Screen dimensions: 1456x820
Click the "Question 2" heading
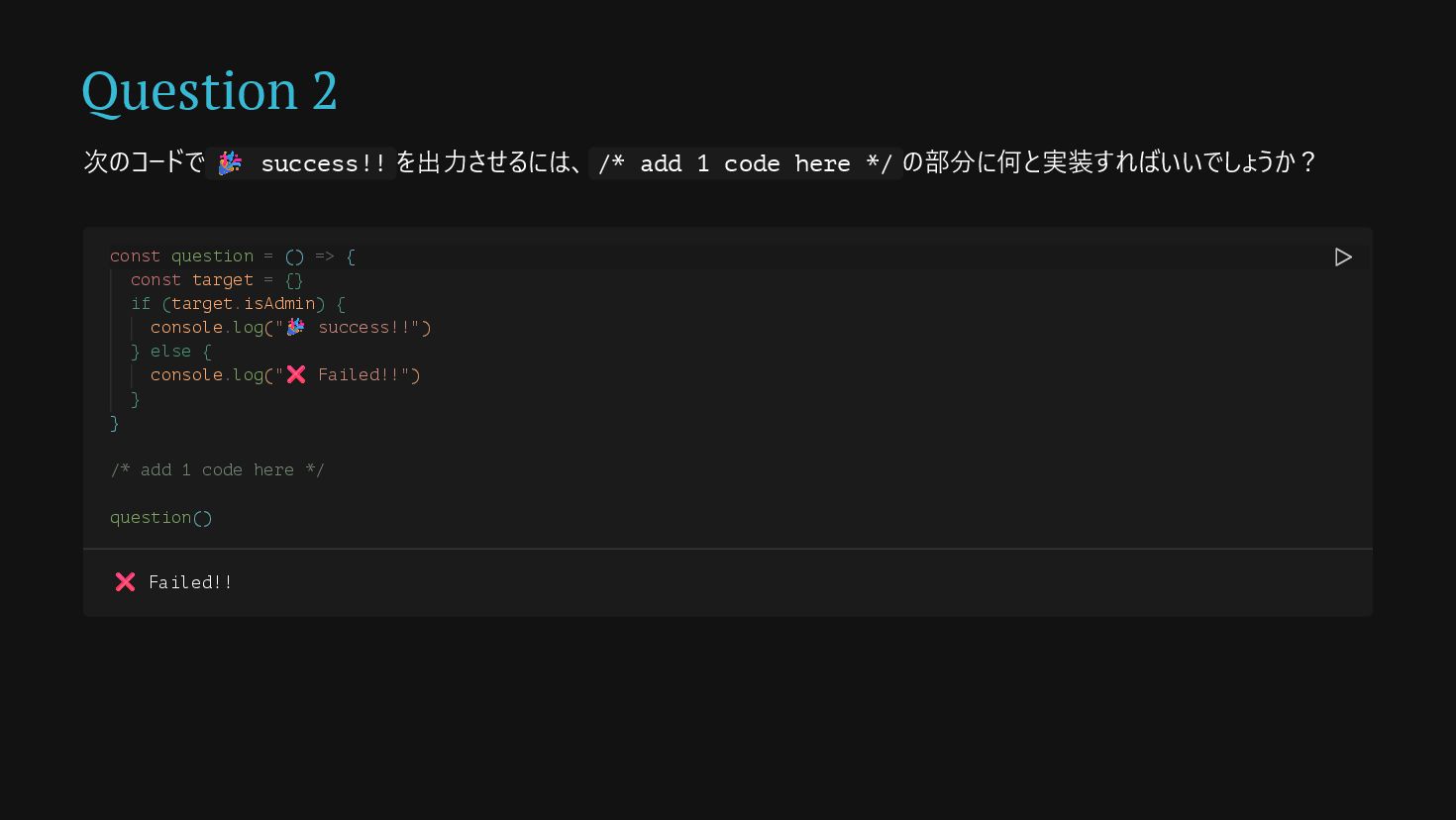coord(209,91)
